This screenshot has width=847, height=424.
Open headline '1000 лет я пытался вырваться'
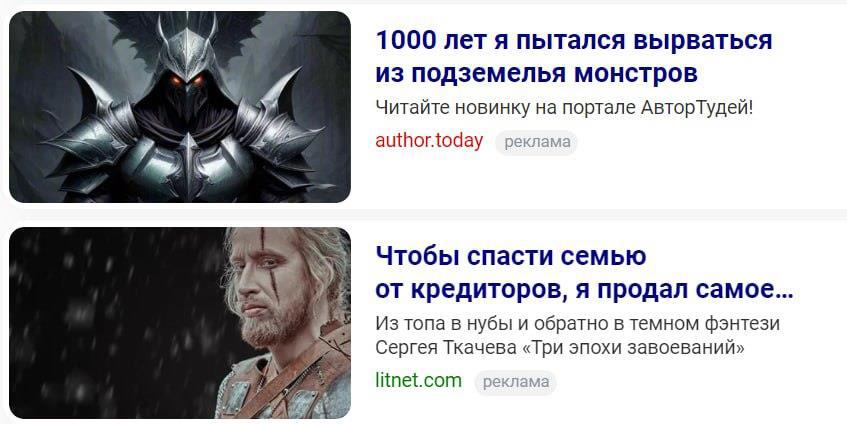click(574, 41)
